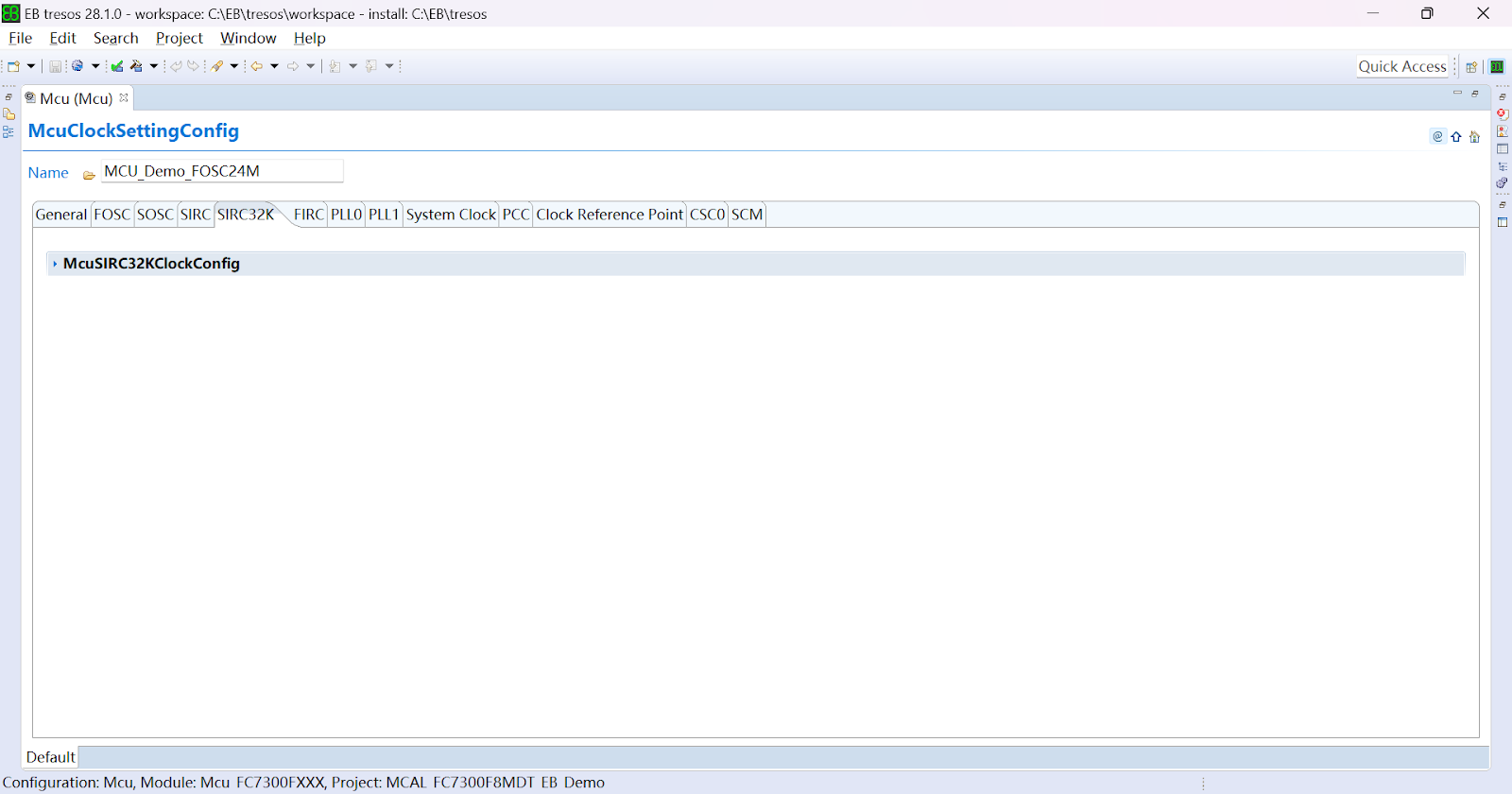Click the Forward navigation arrow
1512x794 pixels.
(293, 66)
